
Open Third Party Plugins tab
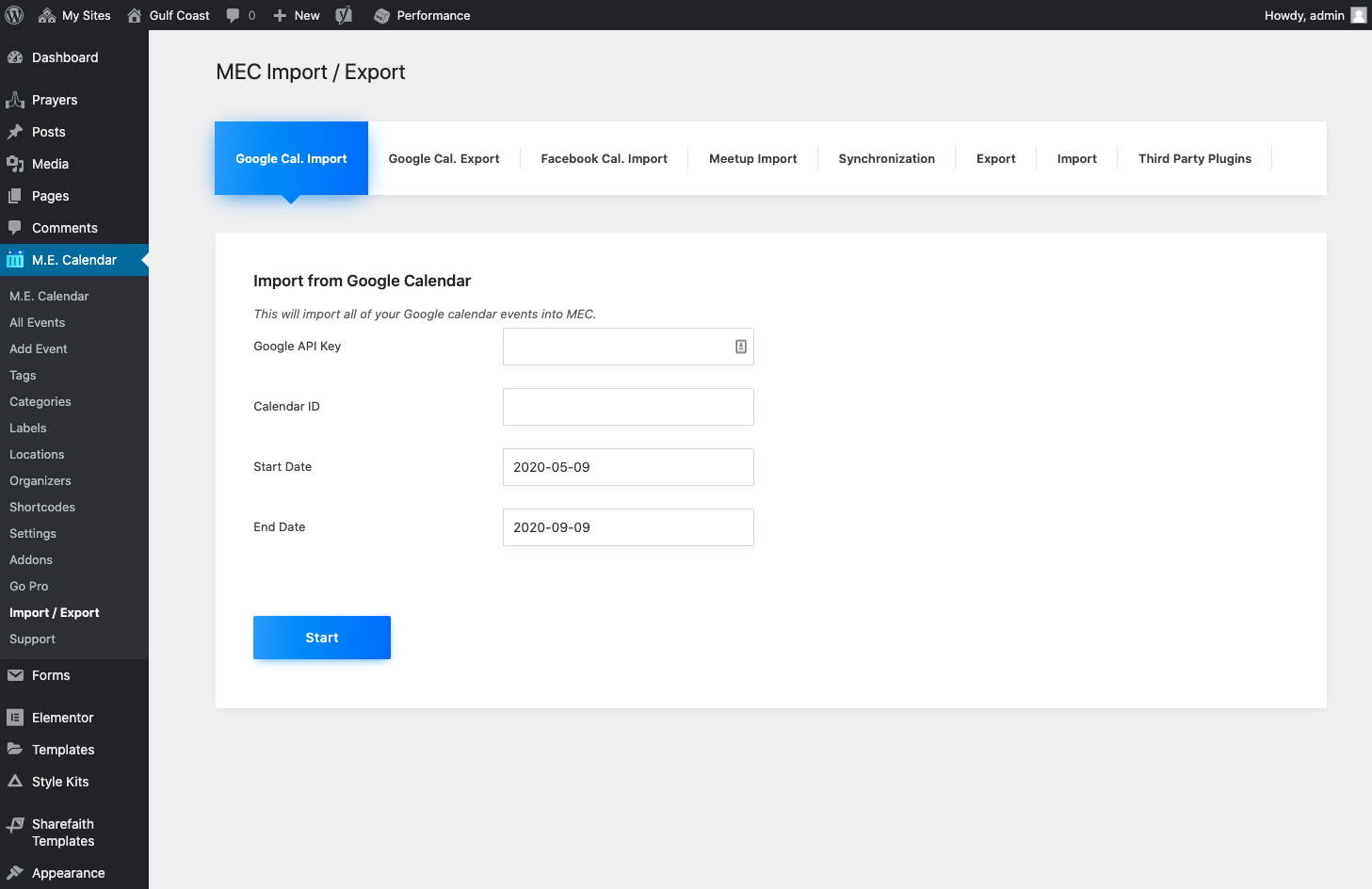[1194, 158]
